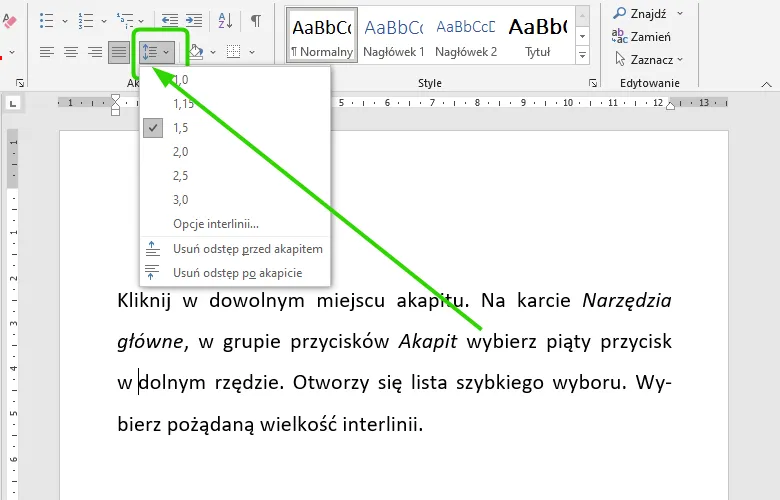Click Usuń odstęp przed akapitem

click(247, 249)
